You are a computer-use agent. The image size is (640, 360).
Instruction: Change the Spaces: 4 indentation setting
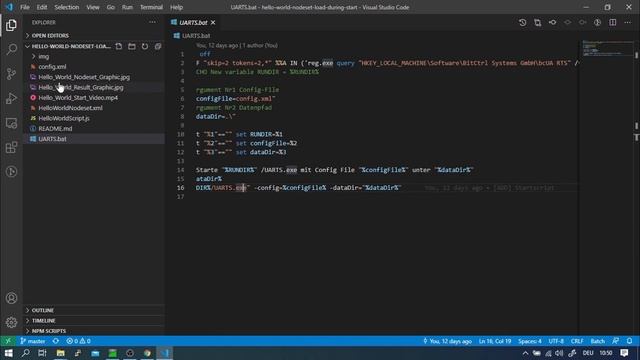530,341
